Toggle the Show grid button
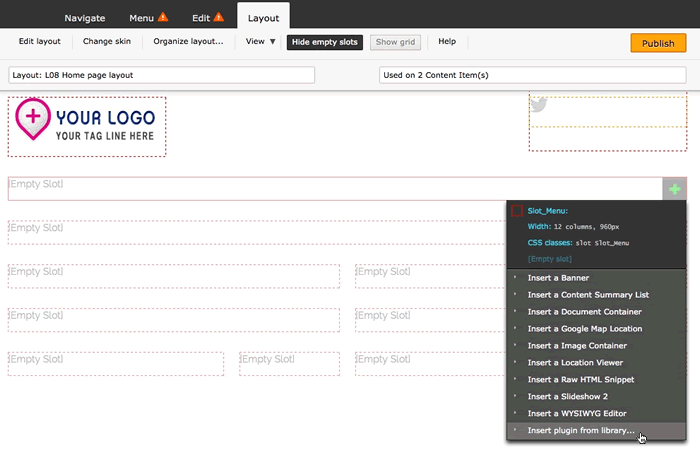Viewport: 700px width, 458px height. pyautogui.click(x=396, y=42)
